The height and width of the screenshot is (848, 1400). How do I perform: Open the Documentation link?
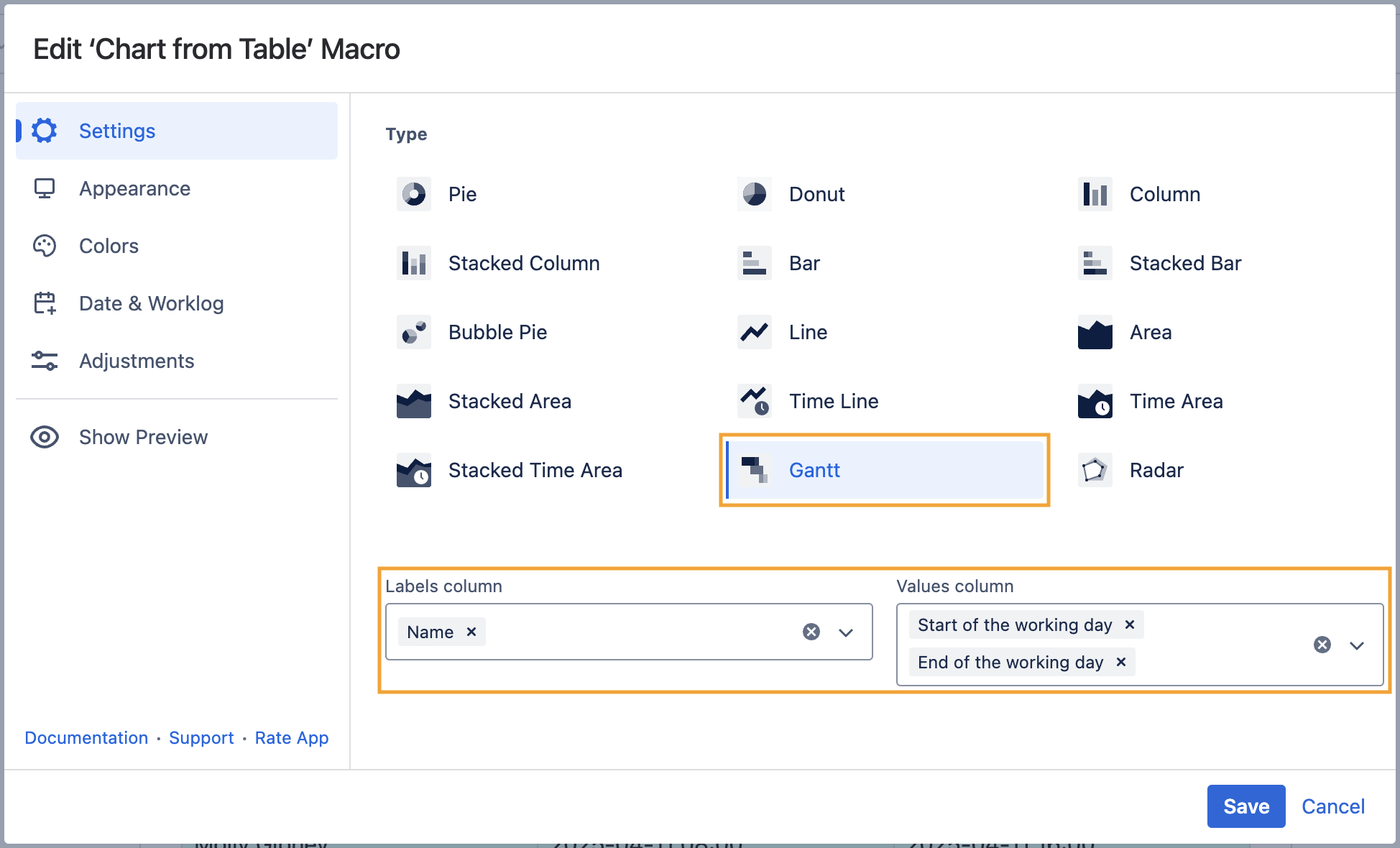point(86,738)
